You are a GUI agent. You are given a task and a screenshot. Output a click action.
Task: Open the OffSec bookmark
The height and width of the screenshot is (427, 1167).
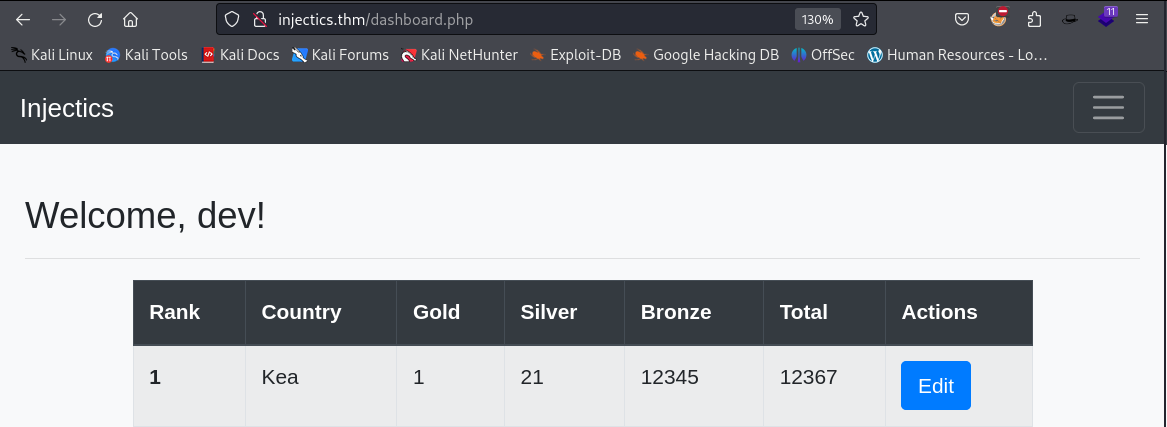(x=822, y=54)
